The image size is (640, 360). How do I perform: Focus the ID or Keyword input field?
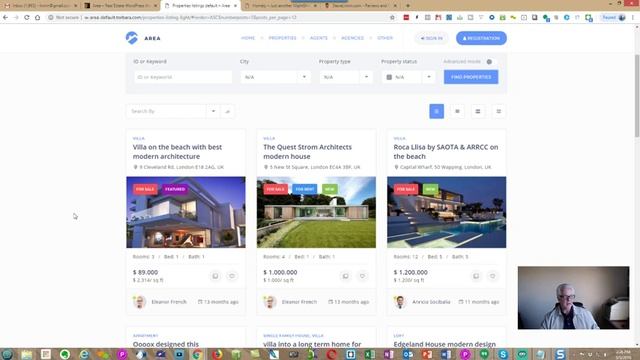[x=183, y=77]
